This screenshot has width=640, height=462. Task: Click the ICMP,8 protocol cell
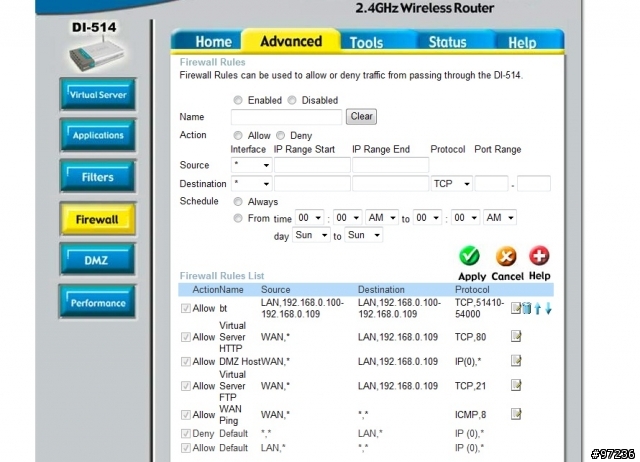point(471,415)
